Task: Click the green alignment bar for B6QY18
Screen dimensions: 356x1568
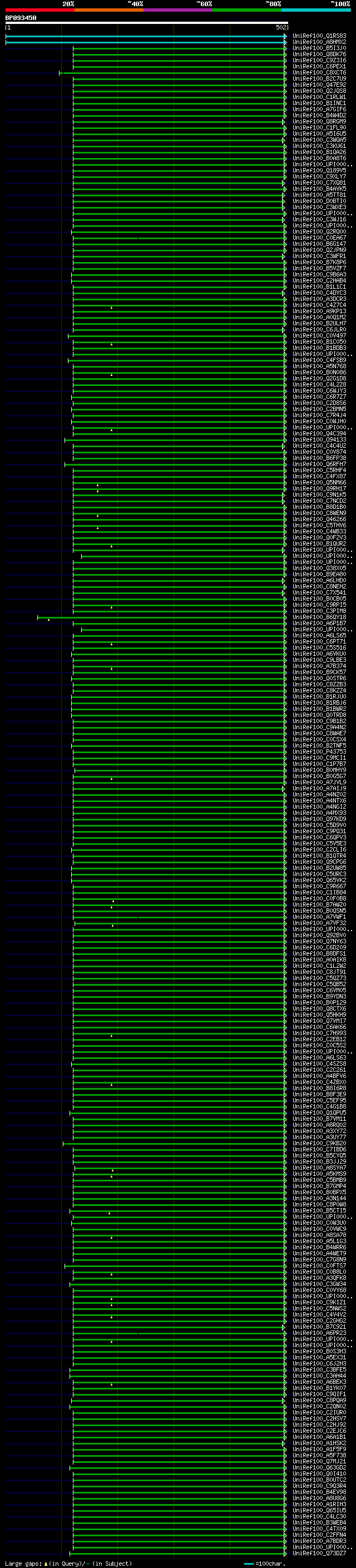Action: (x=162, y=618)
